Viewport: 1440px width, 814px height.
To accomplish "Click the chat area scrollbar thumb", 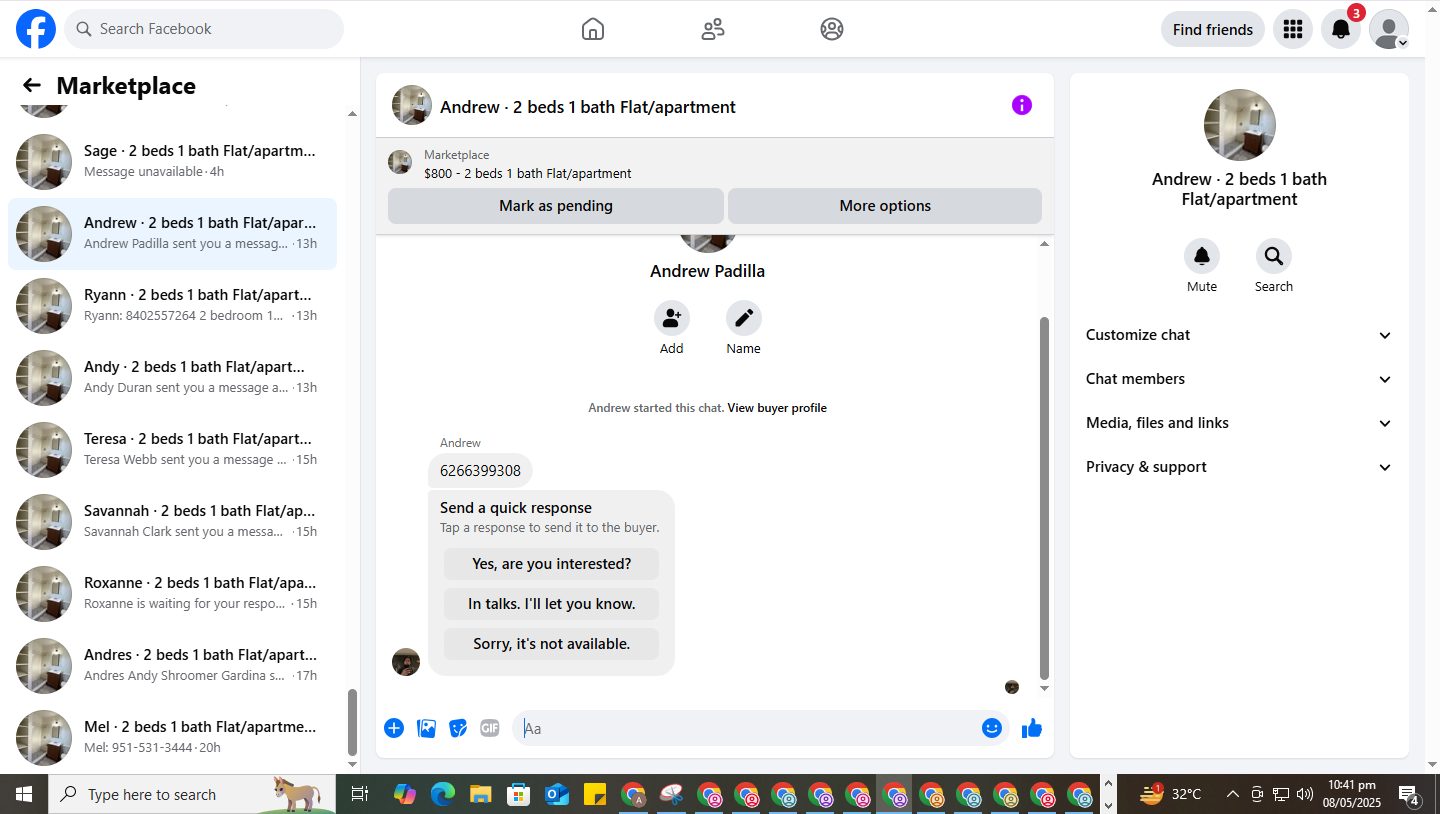I will point(1045,498).
